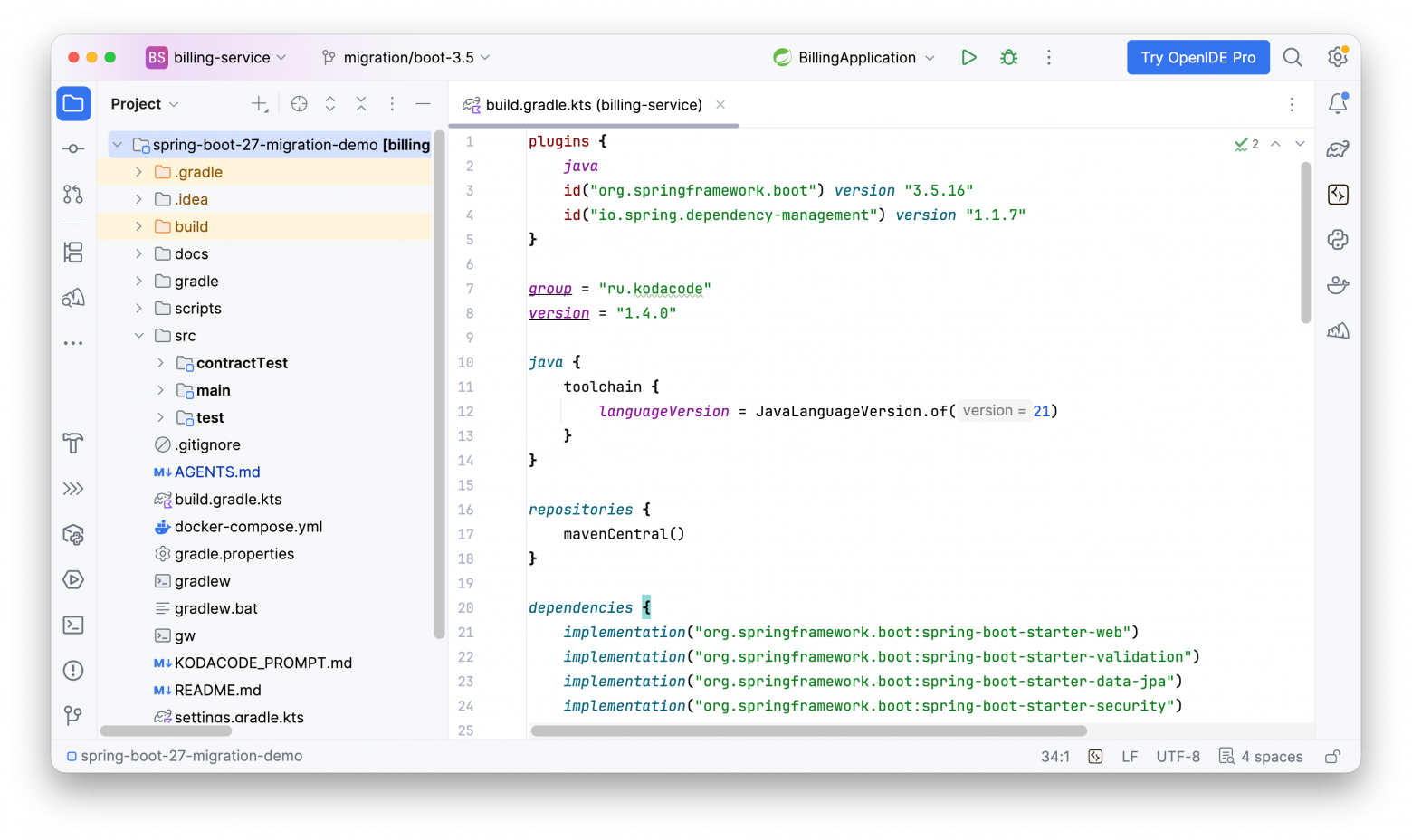The image size is (1412, 840).
Task: Show more tool windows ellipsis
Action: (x=73, y=343)
